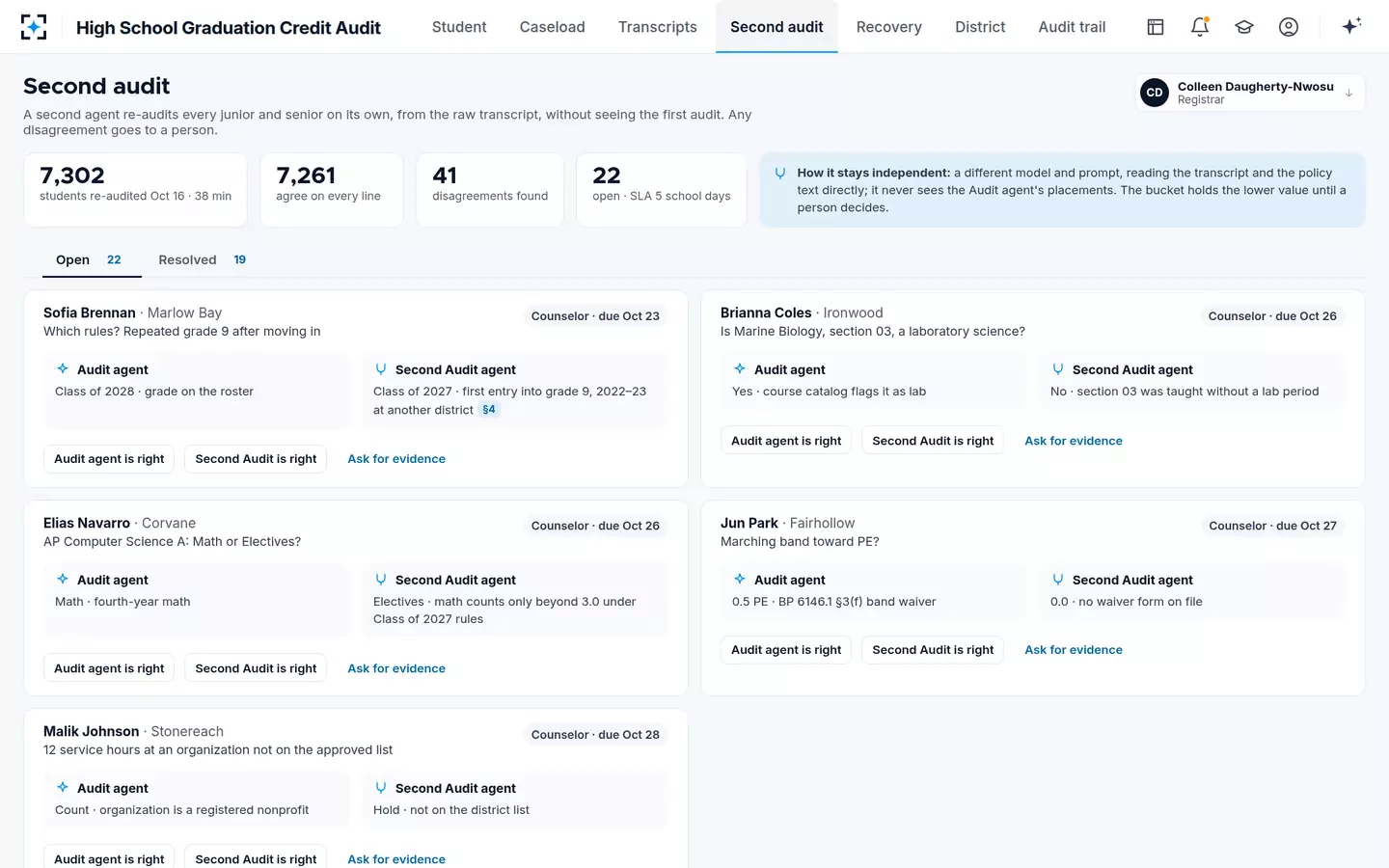This screenshot has height=868, width=1389.
Task: Ask for evidence on Malik Johnson's case
Action: coord(396,858)
